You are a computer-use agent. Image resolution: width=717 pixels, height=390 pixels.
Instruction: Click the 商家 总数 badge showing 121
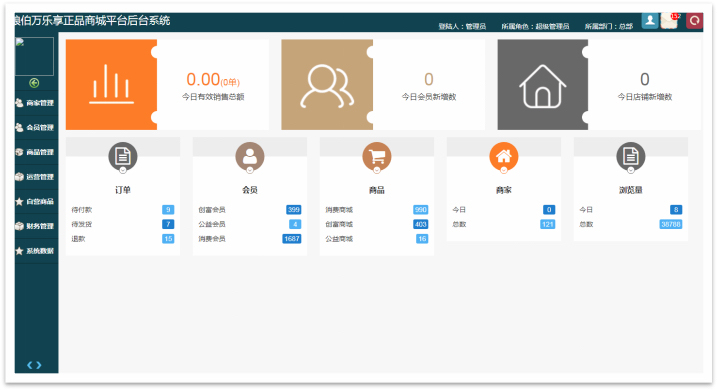click(x=548, y=224)
